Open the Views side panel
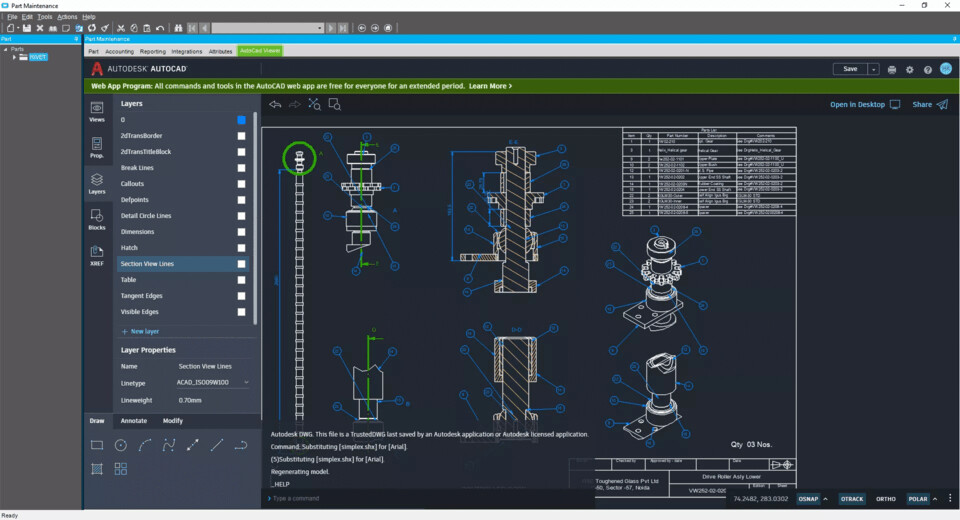 tap(97, 111)
